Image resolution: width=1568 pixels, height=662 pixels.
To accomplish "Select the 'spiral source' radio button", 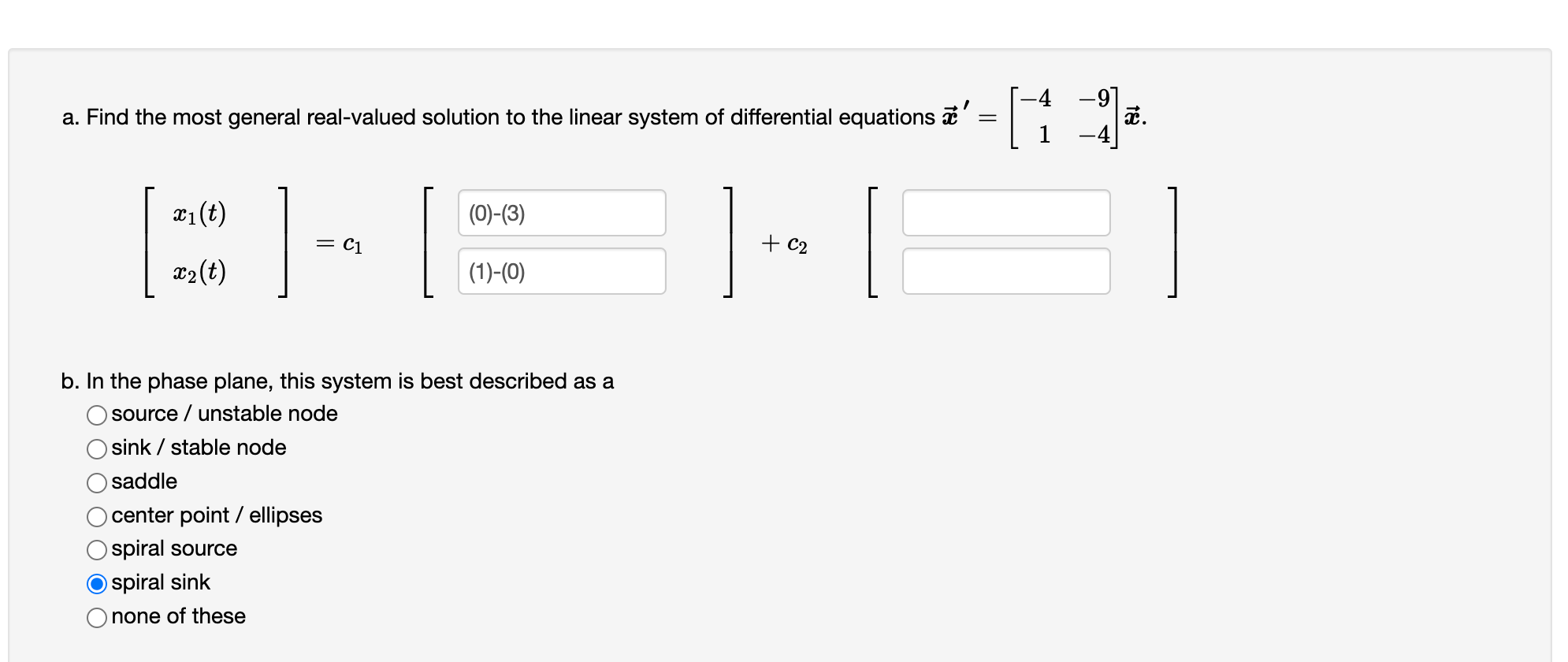I will [97, 550].
